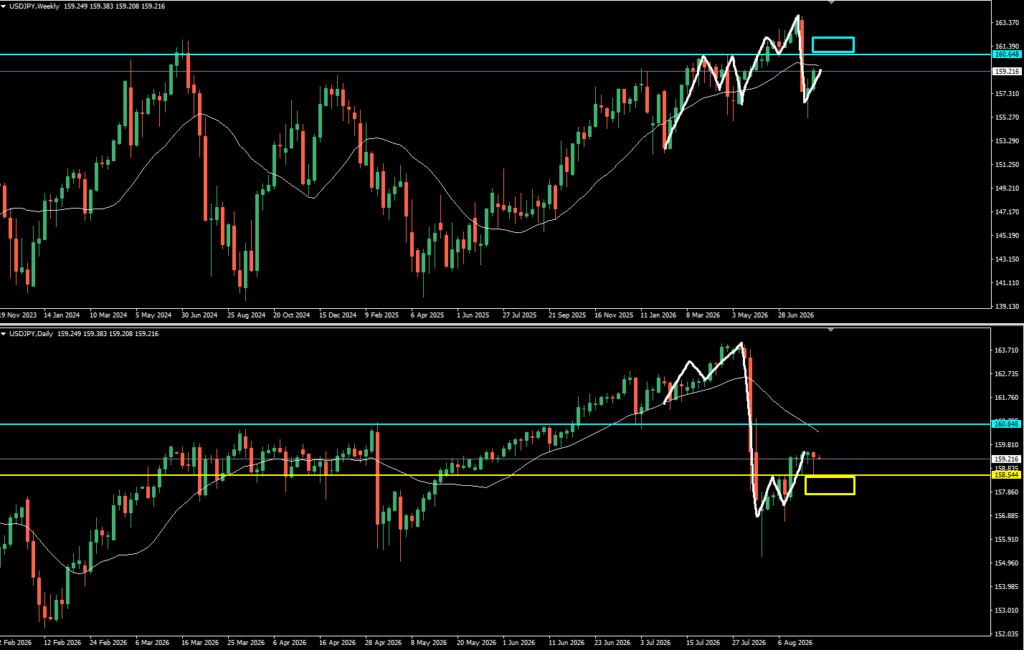
Task: Click the chart shift marker on Daily chart
Action: [831, 331]
